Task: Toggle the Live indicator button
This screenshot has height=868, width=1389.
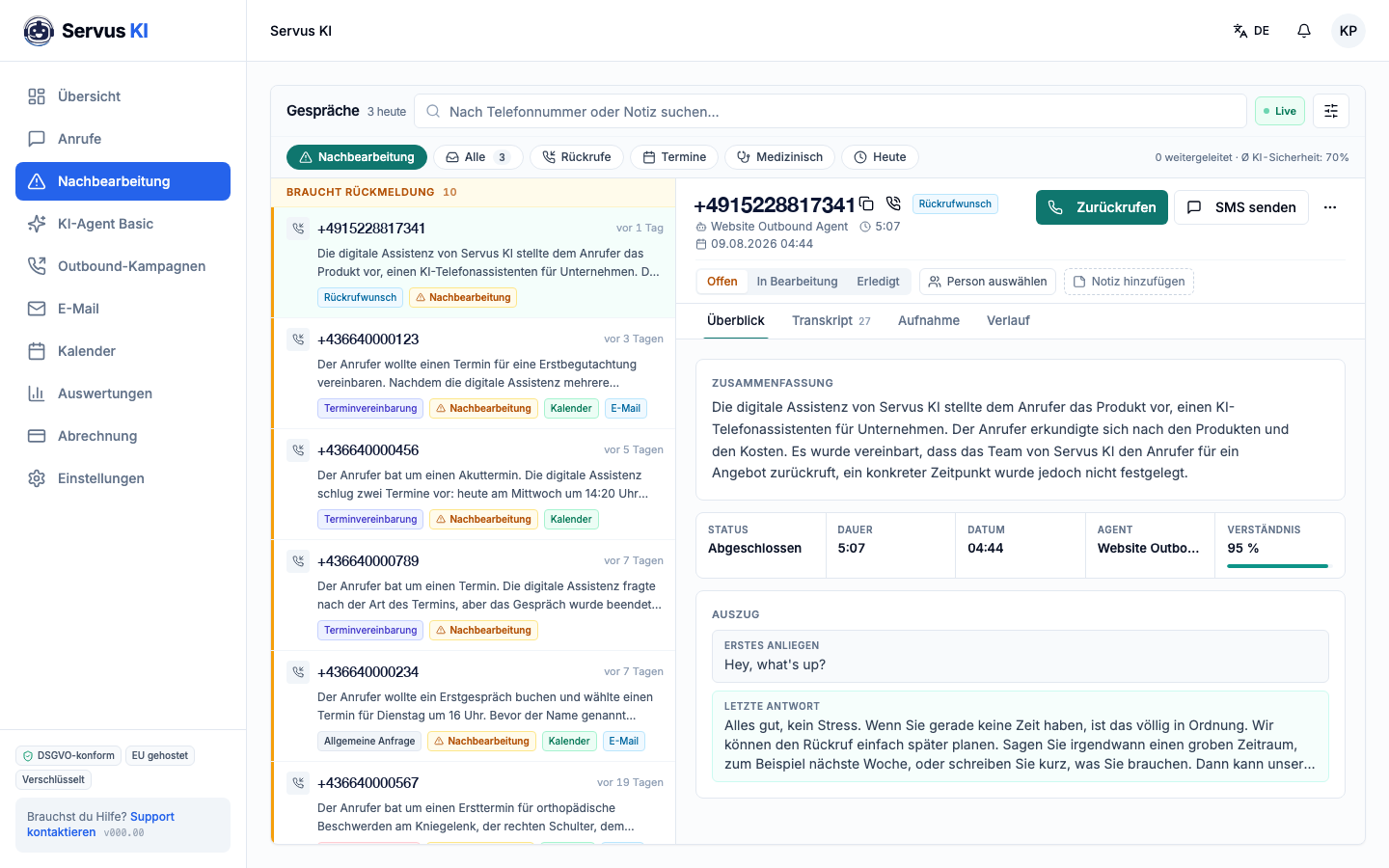Action: point(1280,111)
